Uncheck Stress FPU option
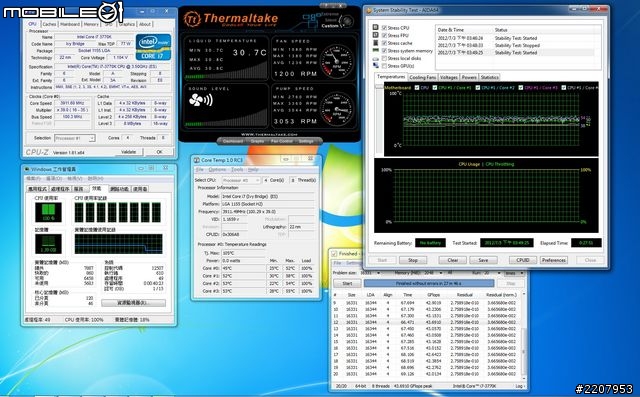This screenshot has height=397, width=640. pos(384,35)
